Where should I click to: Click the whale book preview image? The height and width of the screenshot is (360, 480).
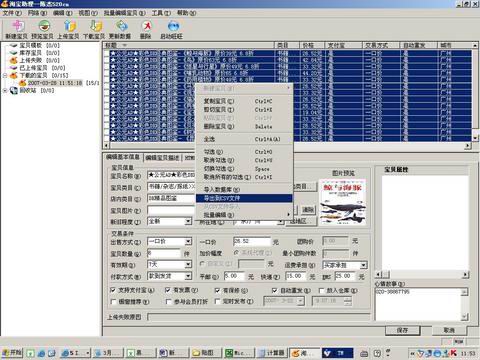click(x=343, y=203)
